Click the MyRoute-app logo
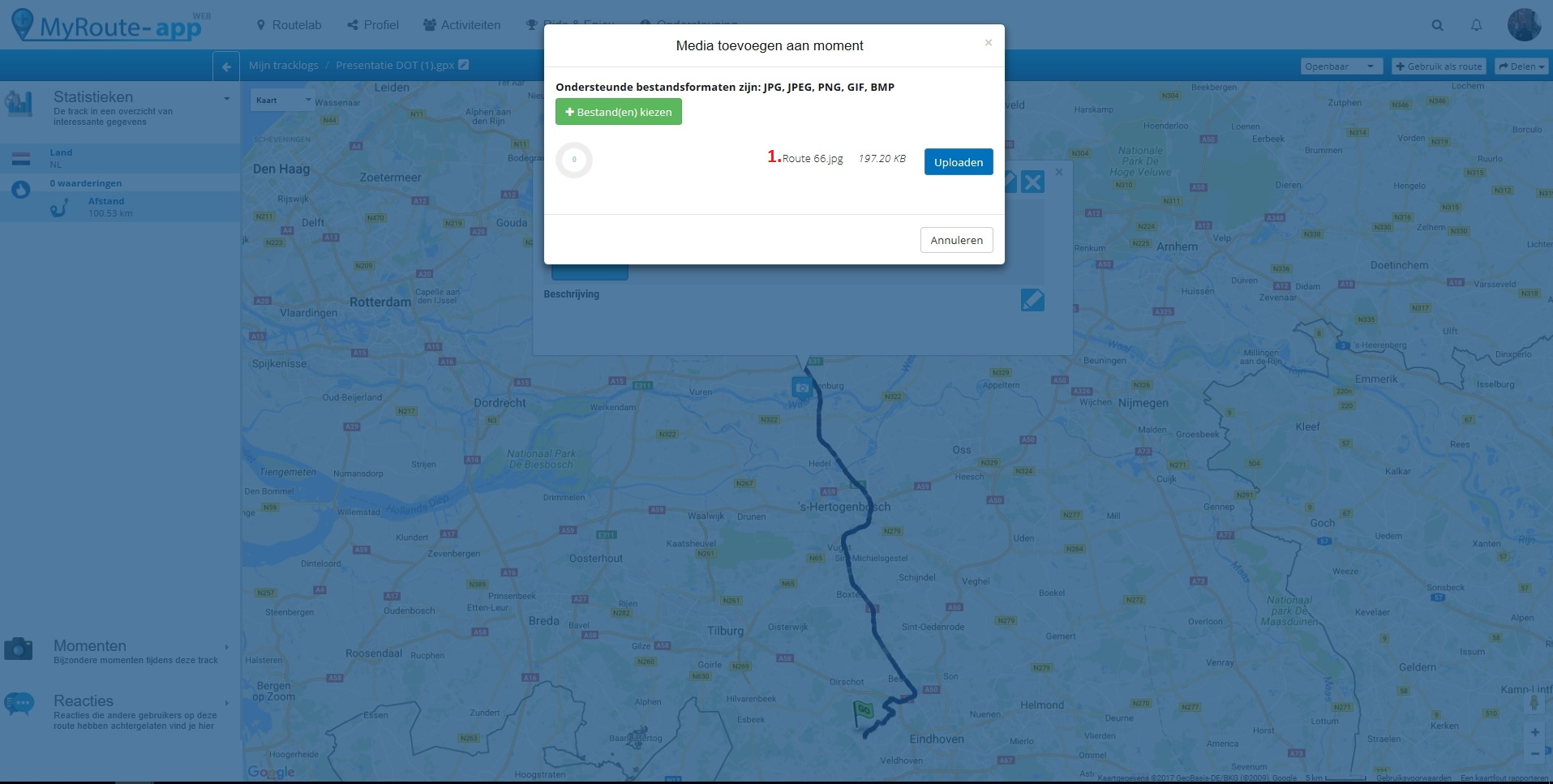 click(x=112, y=26)
